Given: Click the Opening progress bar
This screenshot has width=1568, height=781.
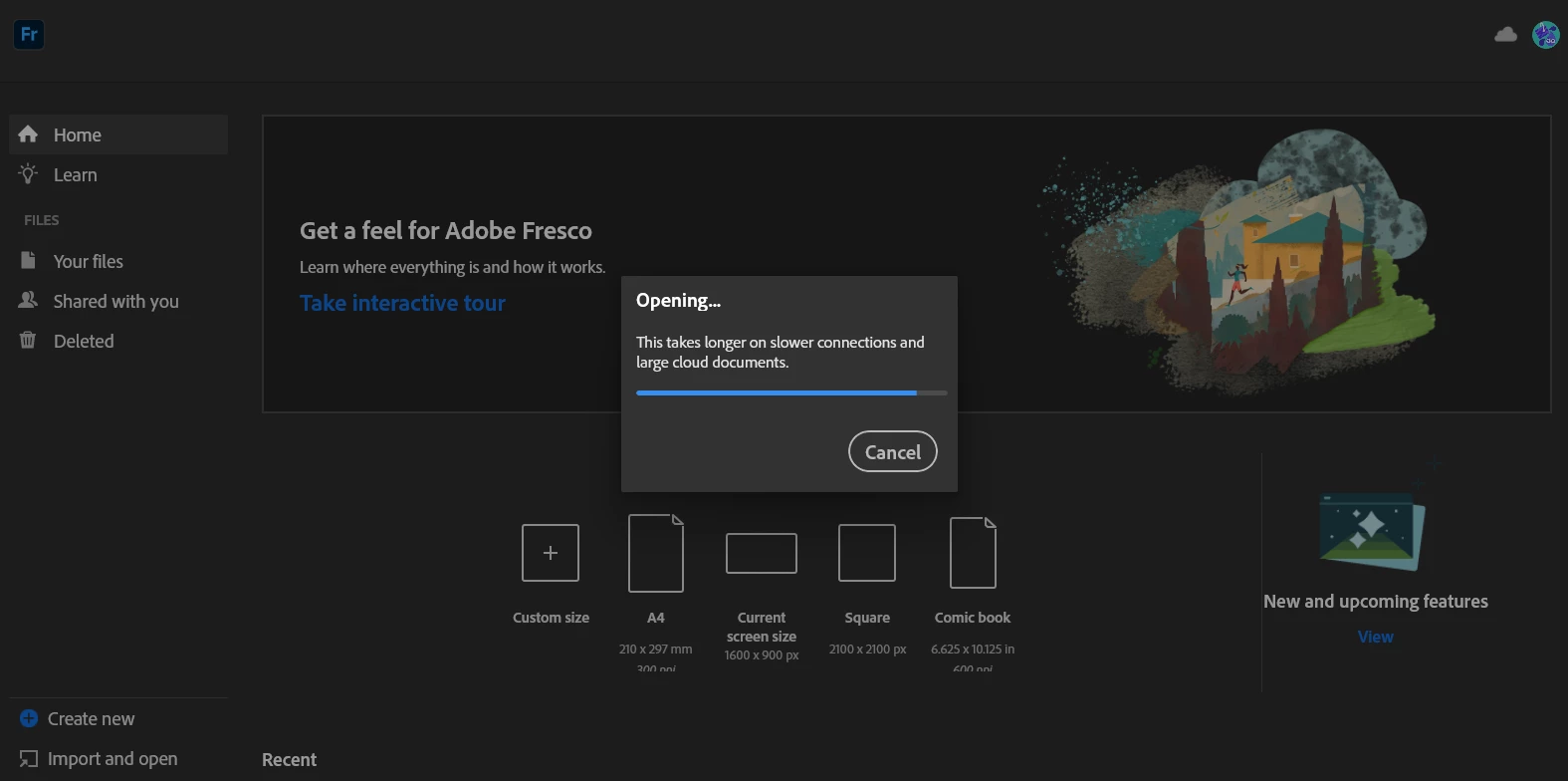Looking at the screenshot, I should 791,393.
